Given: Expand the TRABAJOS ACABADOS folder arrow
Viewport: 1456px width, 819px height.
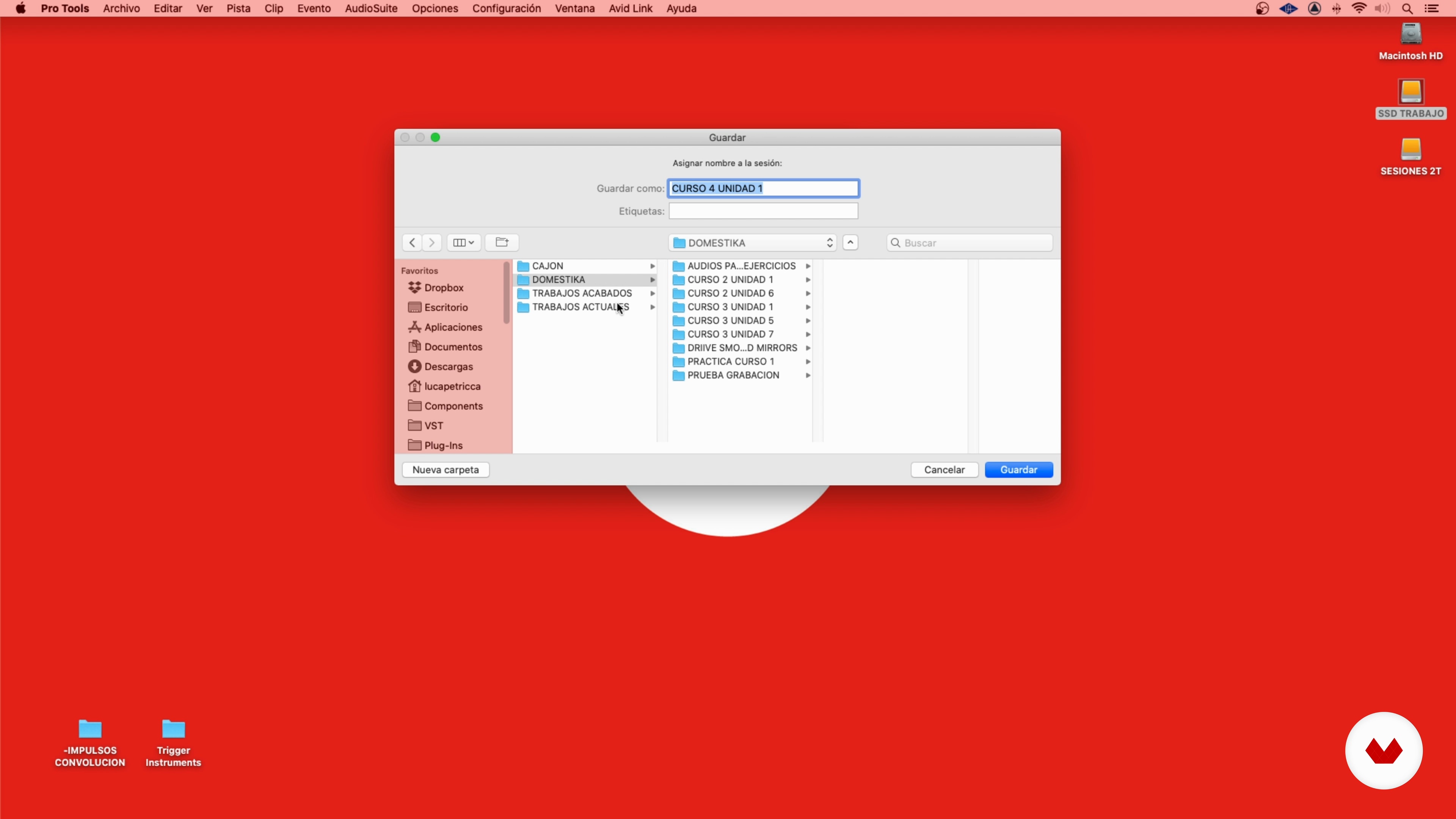Looking at the screenshot, I should [x=652, y=293].
